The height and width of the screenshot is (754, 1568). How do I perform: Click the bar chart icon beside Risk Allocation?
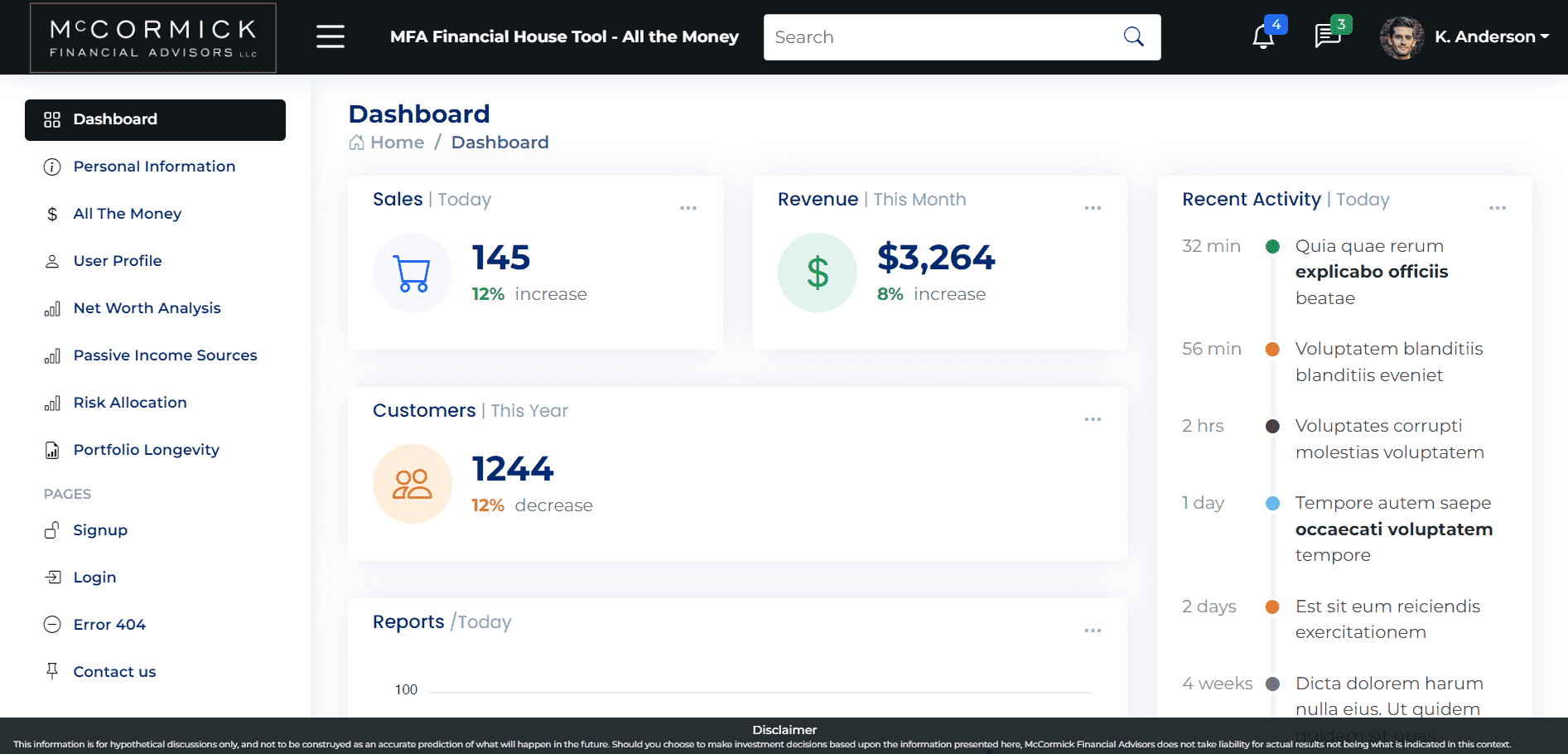pos(52,404)
